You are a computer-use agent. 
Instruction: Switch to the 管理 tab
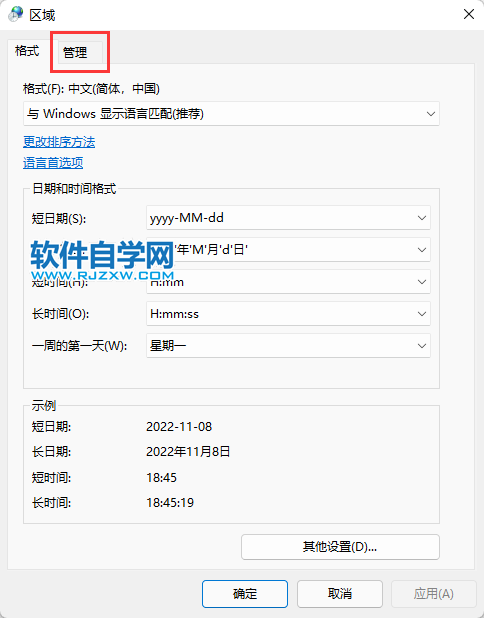pyautogui.click(x=80, y=52)
